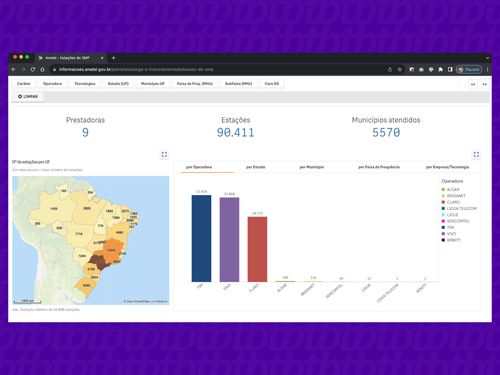Open the Tecnologias filter dropdown

(x=85, y=84)
